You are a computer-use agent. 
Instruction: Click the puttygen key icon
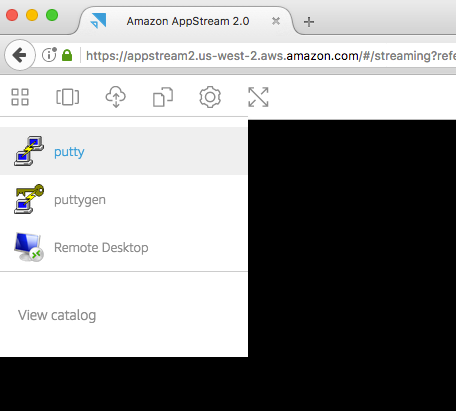pyautogui.click(x=29, y=199)
